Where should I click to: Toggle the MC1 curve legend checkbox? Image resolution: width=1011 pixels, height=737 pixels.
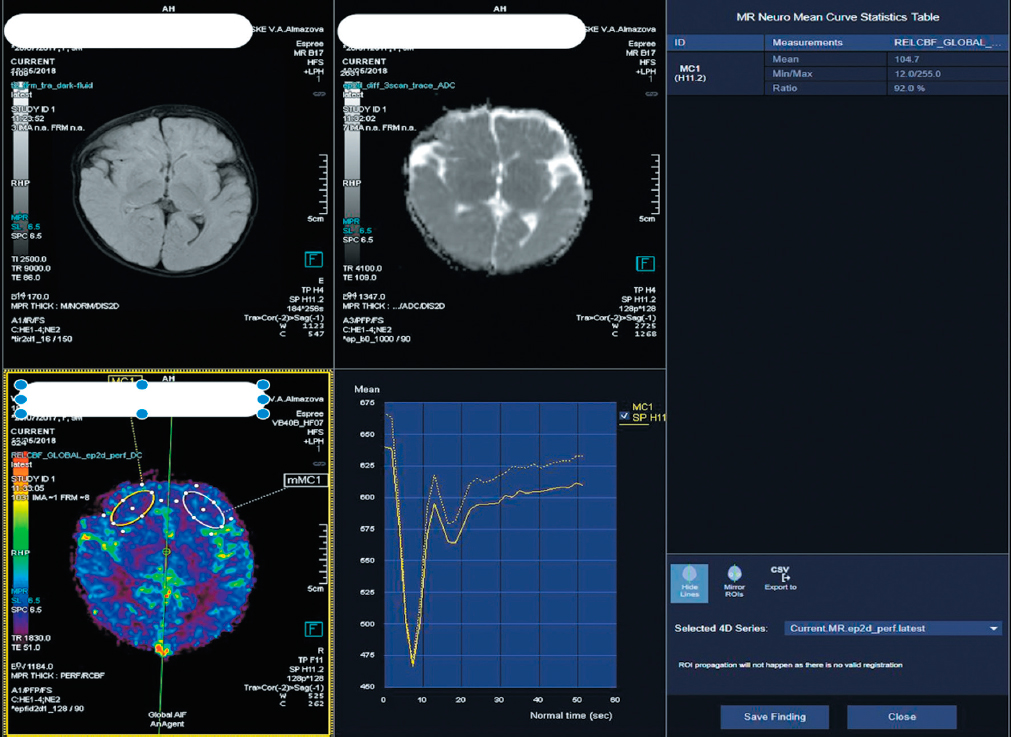[x=624, y=416]
